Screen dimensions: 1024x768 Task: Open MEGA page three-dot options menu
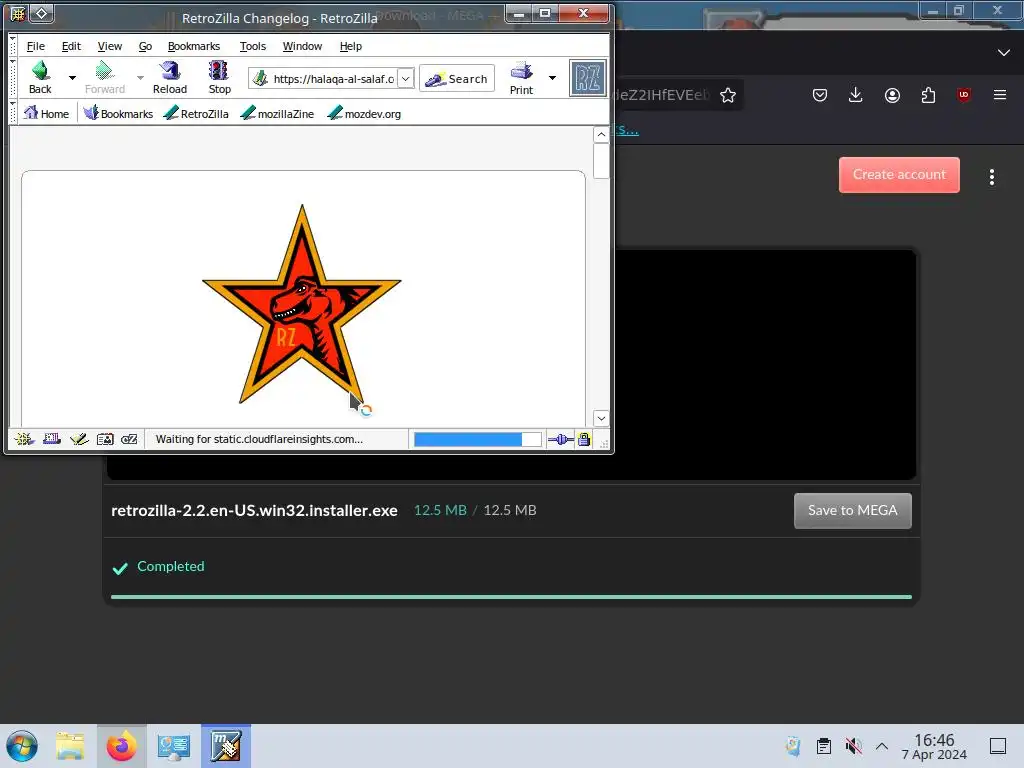[x=991, y=177]
